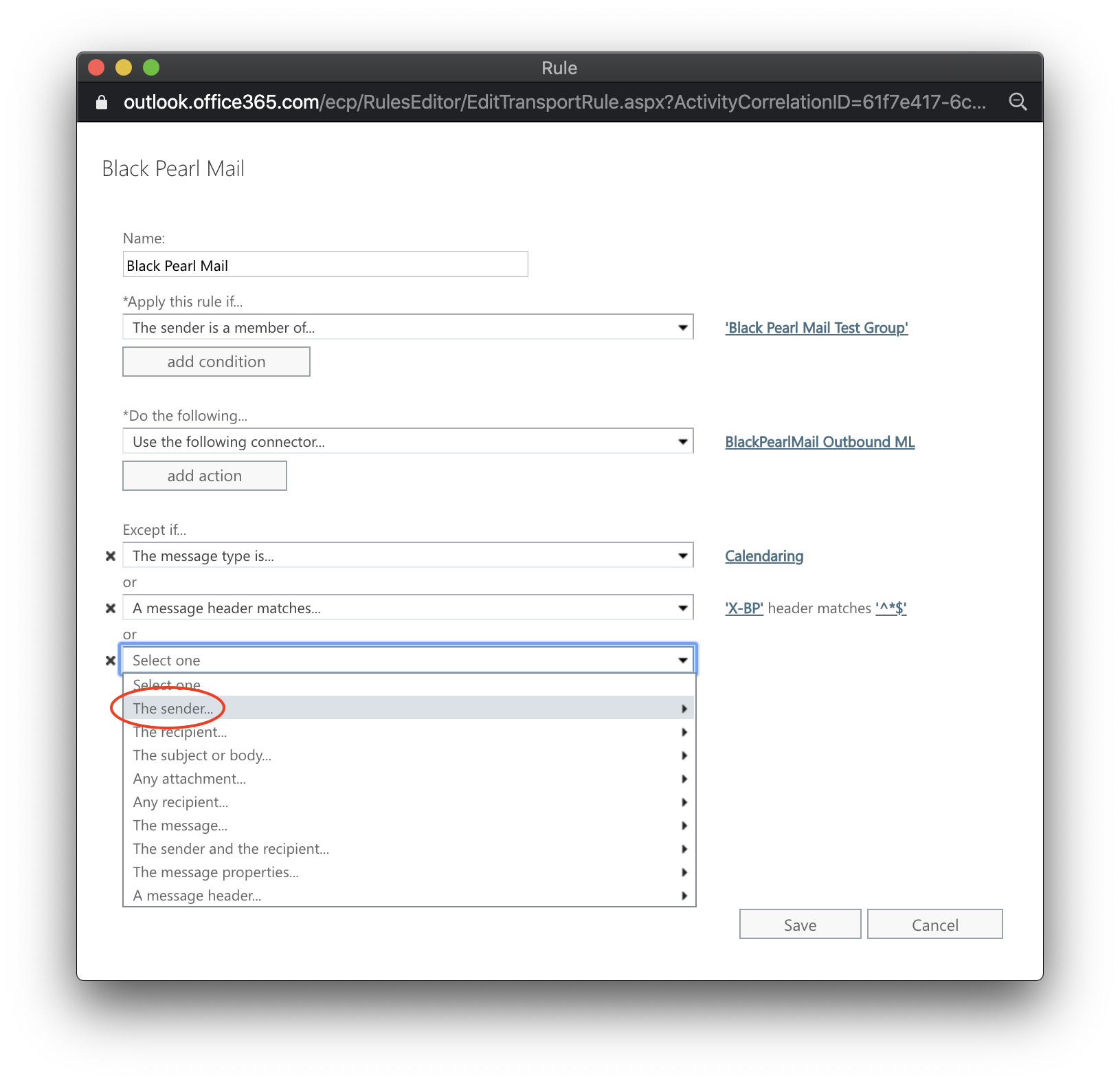Screen dimensions: 1120x1082
Task: Open 'The sender is a member of' dropdown
Action: coord(408,327)
